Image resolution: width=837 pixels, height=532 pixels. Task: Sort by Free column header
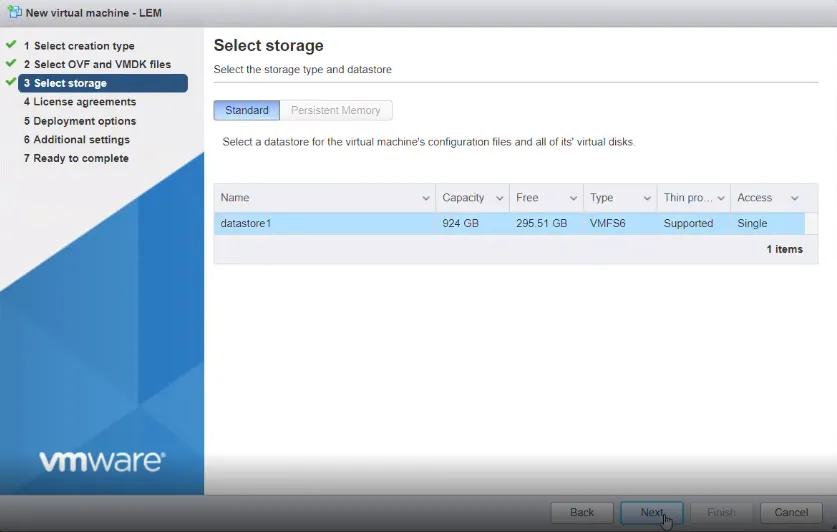coord(527,198)
